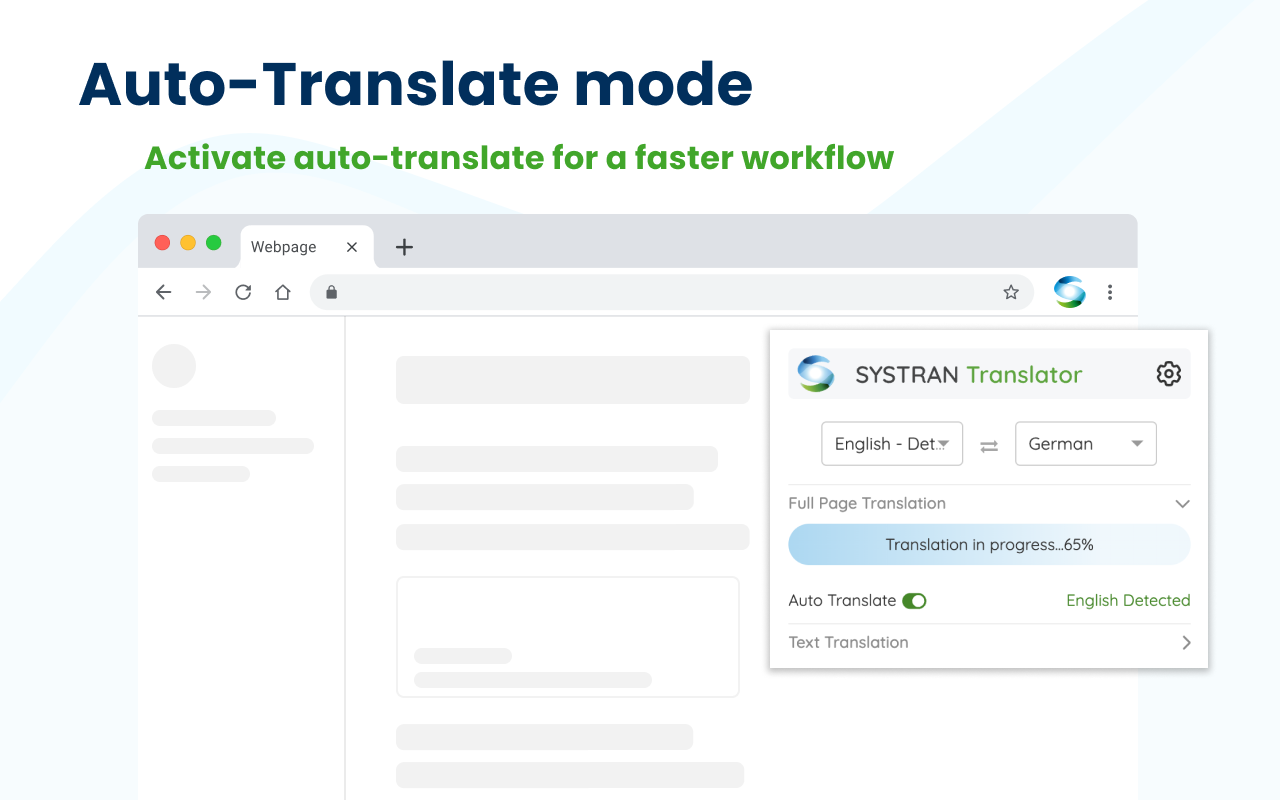The height and width of the screenshot is (800, 1280).
Task: Open the browser three-dot menu
Action: (1110, 292)
